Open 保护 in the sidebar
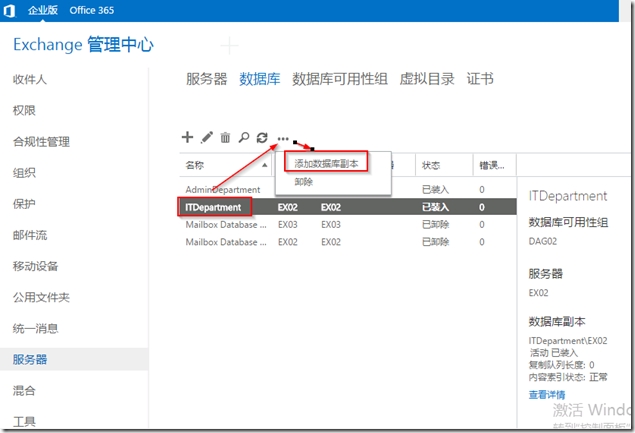 24,204
